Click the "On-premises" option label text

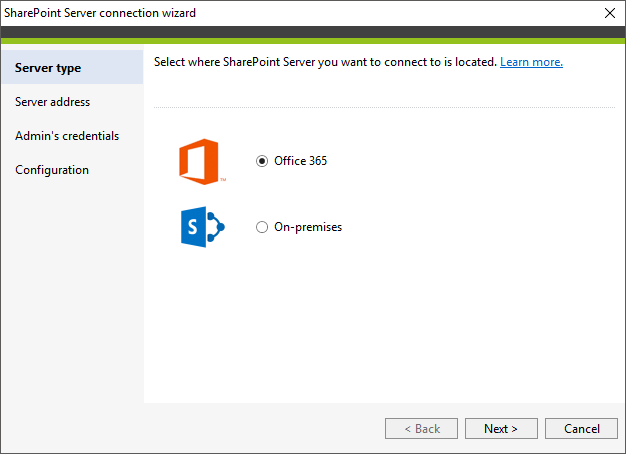tap(308, 227)
